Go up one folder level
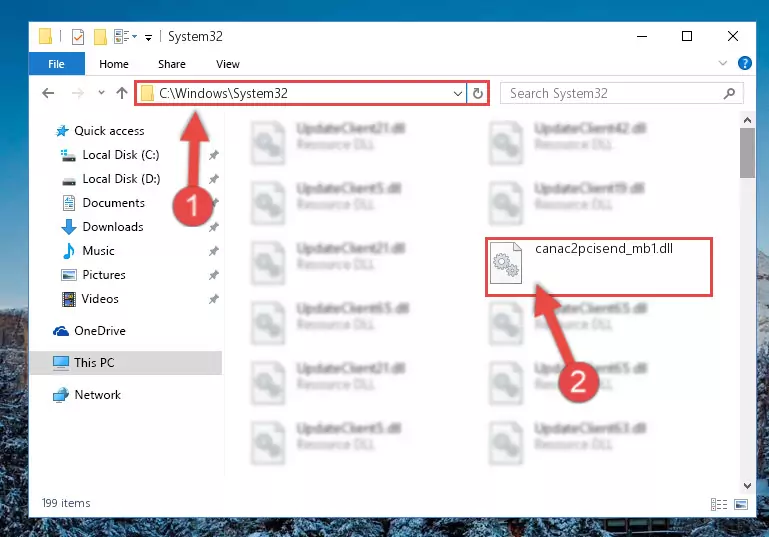 122,93
